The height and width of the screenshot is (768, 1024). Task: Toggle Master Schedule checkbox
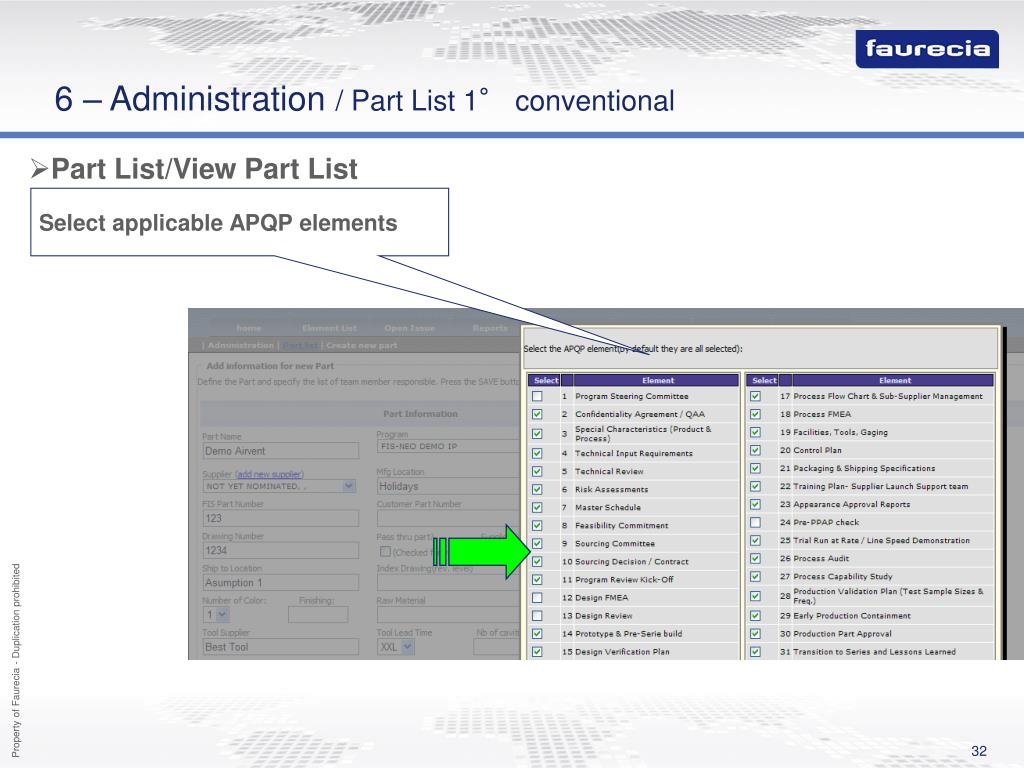pyautogui.click(x=537, y=507)
